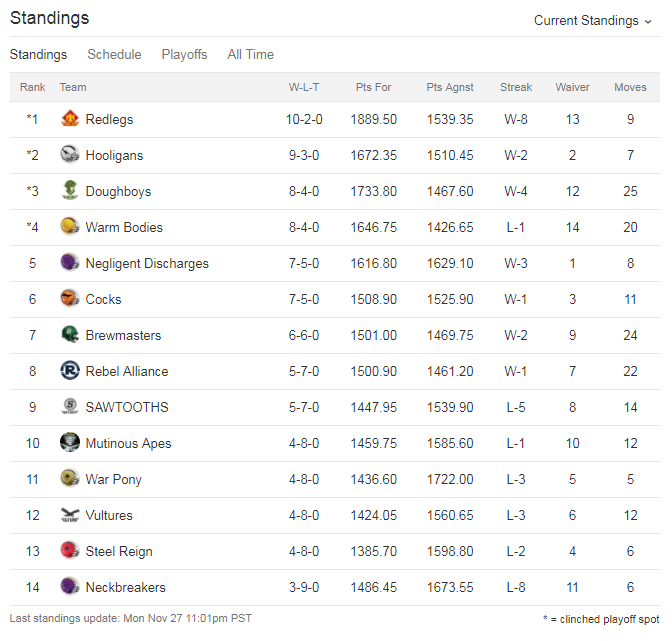Open the Mutinous Apes team logo
This screenshot has height=641, width=672.
coord(70,443)
